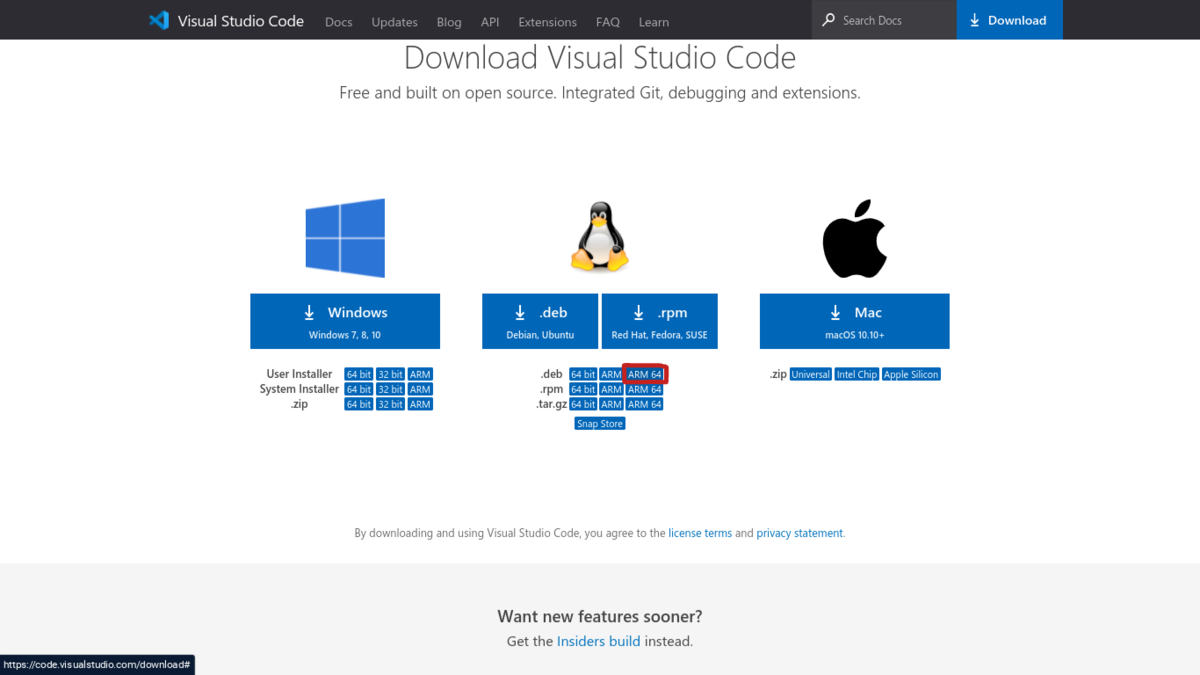Download the .deb Debian, Ubuntu package
This screenshot has width=1200, height=675.
[x=540, y=321]
